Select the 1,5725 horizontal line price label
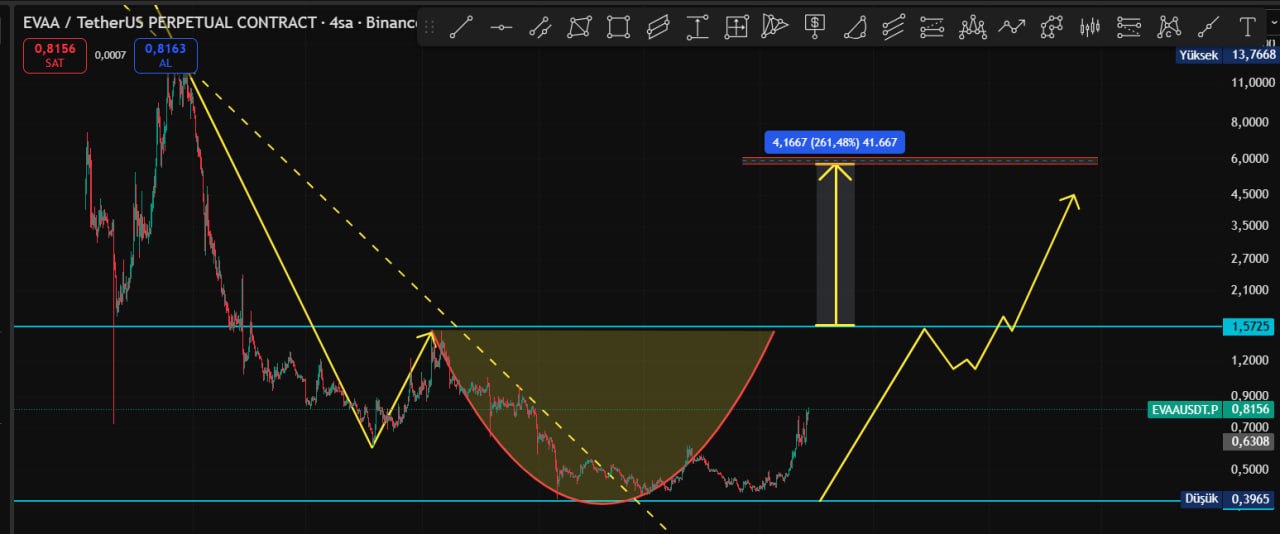The height and width of the screenshot is (534, 1280). coord(1250,327)
